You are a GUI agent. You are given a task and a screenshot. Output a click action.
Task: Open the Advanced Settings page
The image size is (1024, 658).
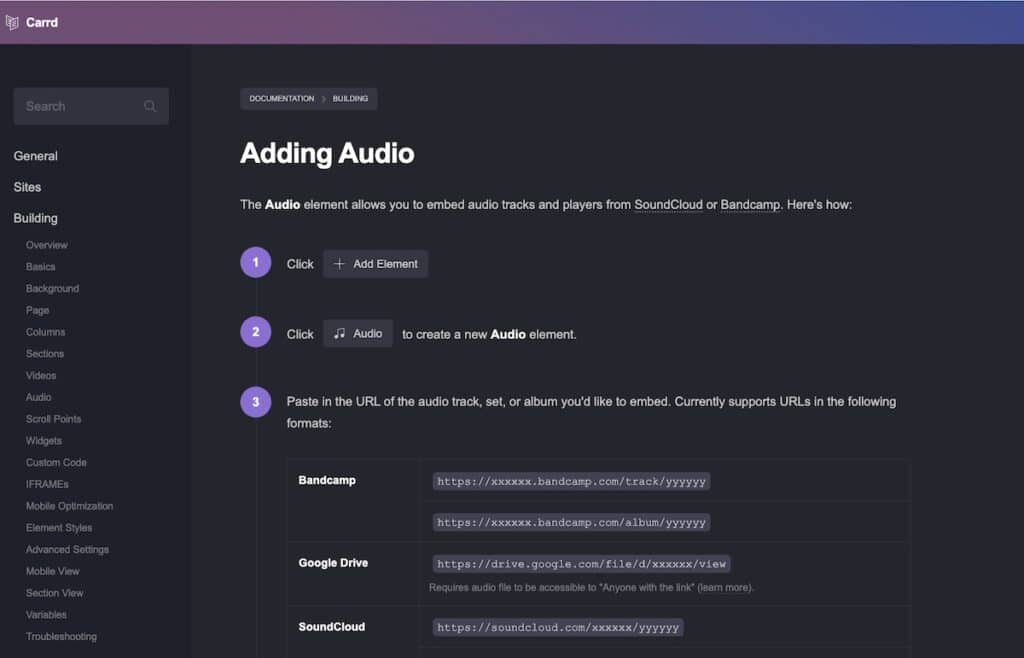(67, 550)
